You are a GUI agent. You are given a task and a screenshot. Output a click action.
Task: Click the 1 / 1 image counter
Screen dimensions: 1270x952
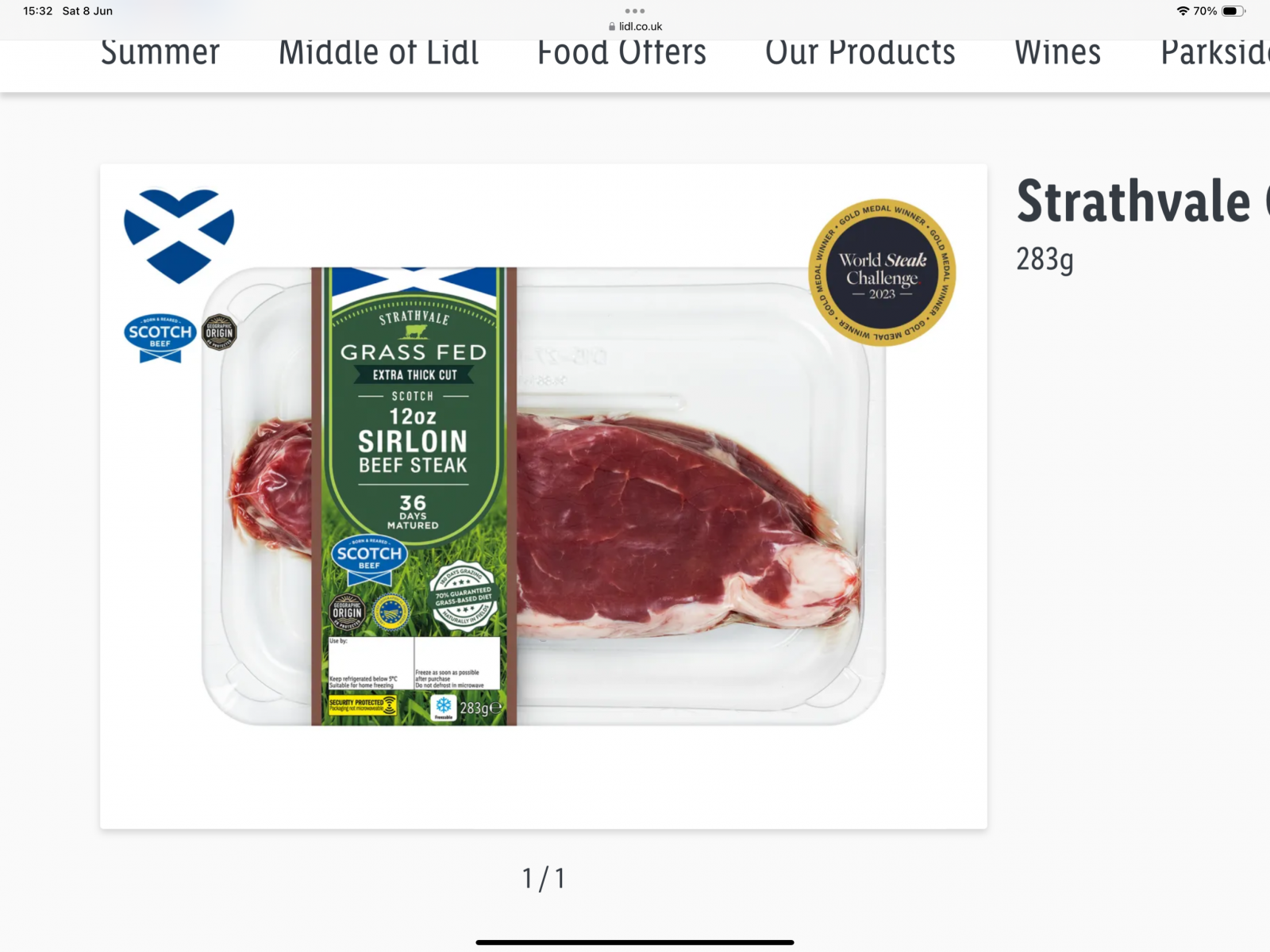[544, 879]
